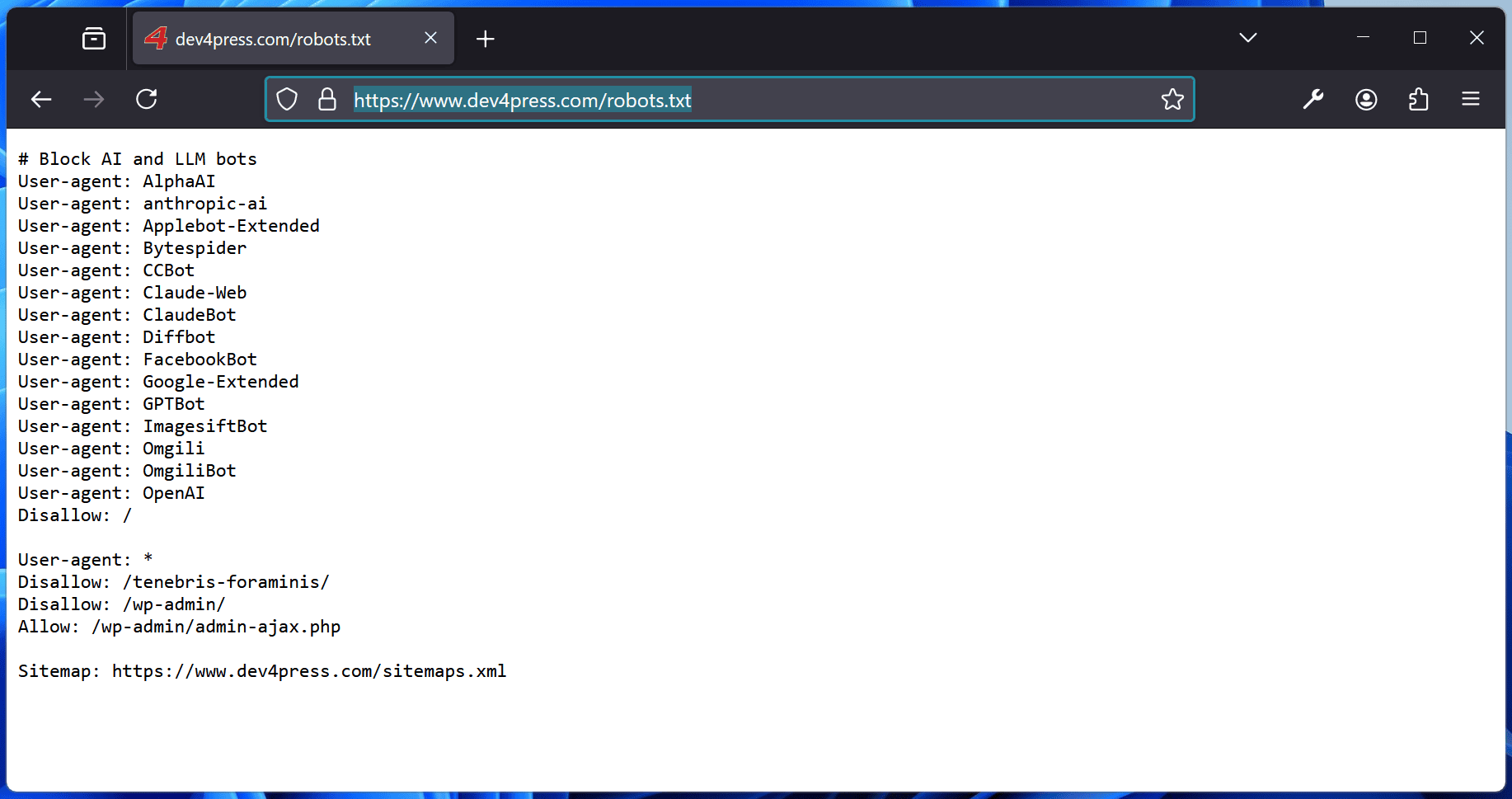Click the 'OpenAI' user-agent text

click(173, 493)
